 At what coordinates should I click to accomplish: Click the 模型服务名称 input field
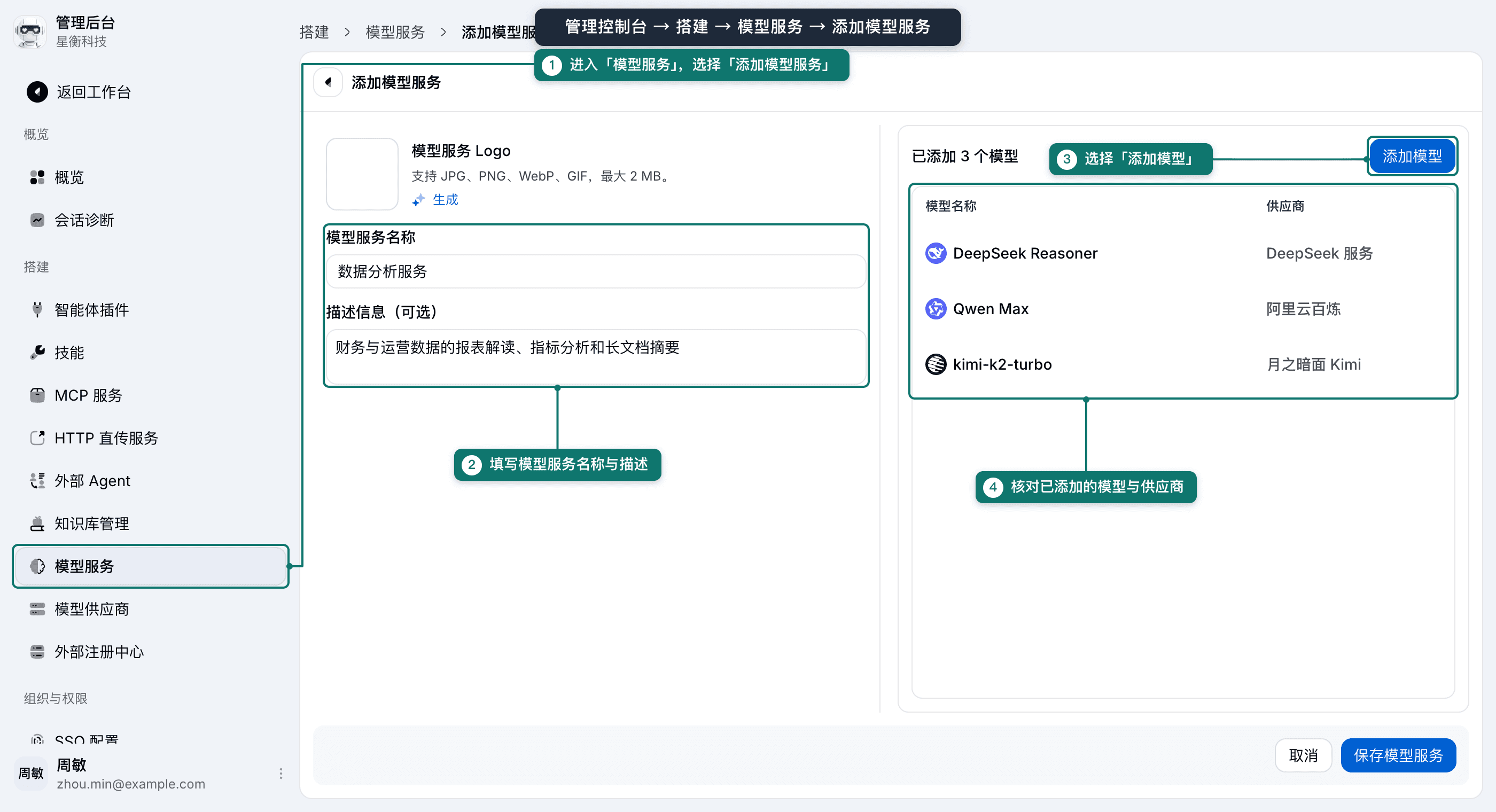(596, 271)
